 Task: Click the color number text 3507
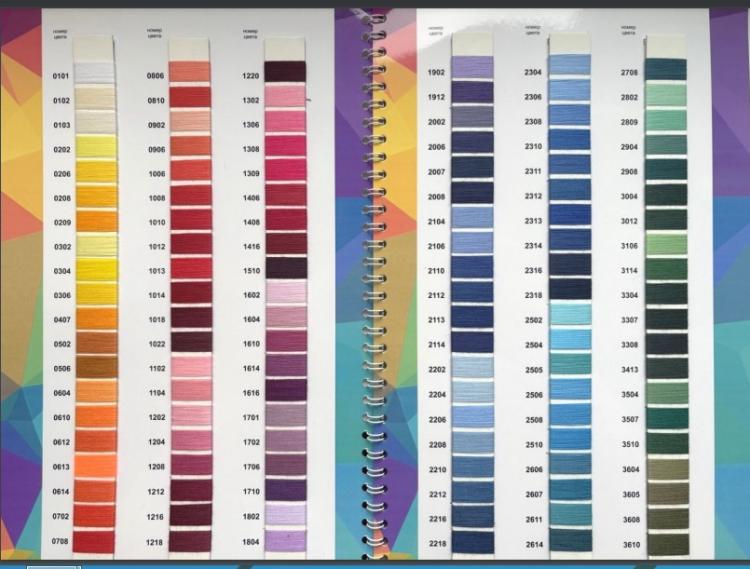coord(630,419)
